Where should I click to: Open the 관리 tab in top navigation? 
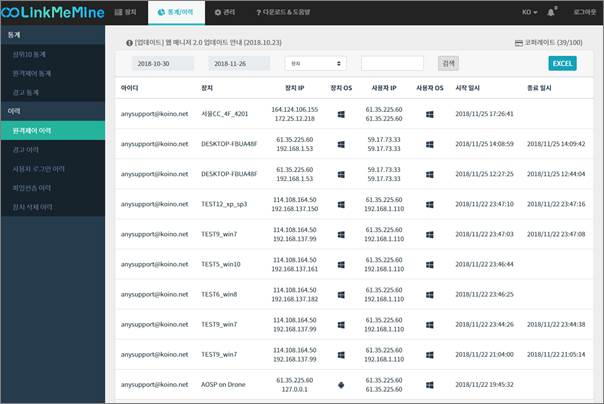[231, 12]
